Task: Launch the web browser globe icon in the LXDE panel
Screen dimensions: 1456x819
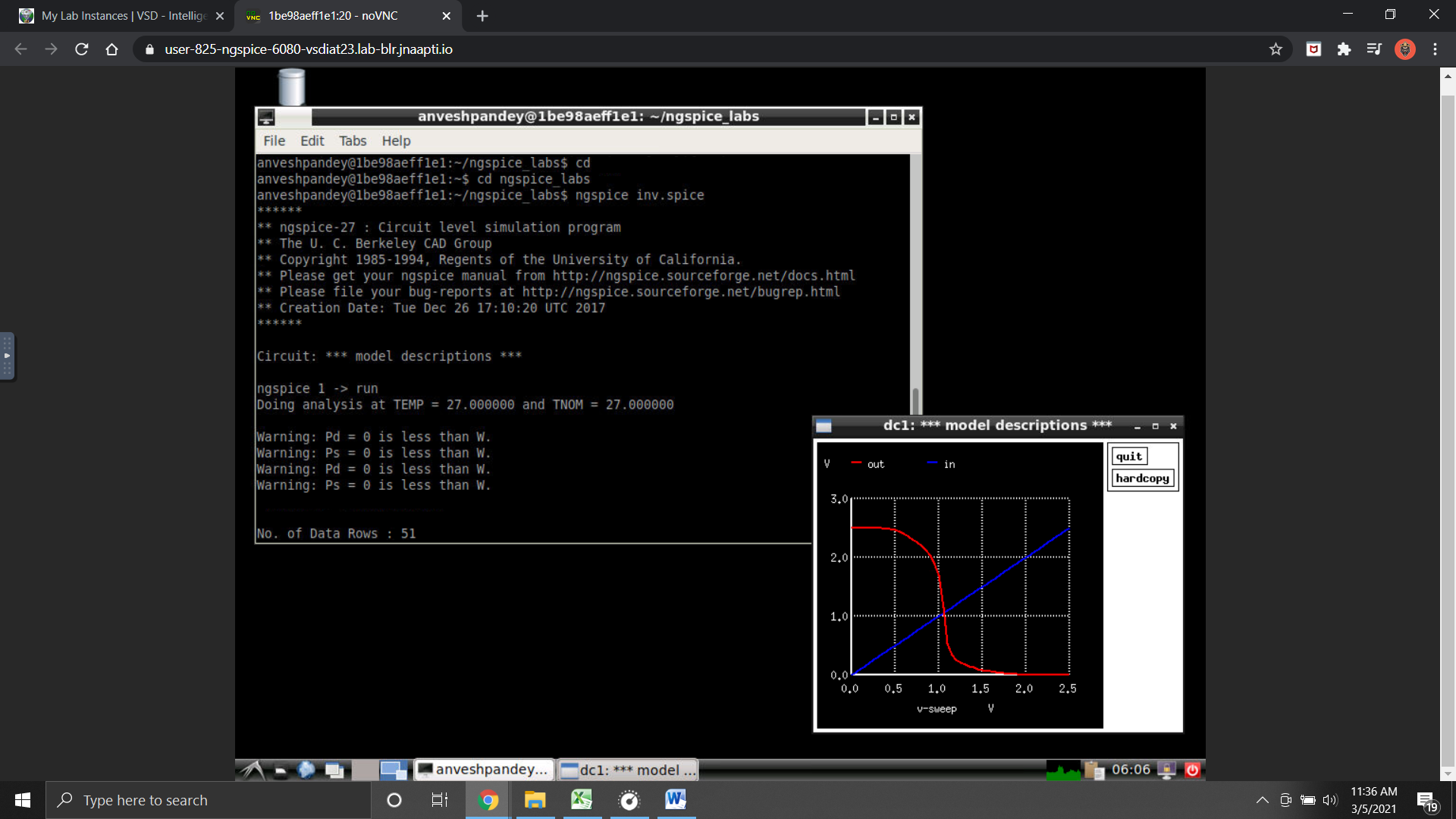Action: pyautogui.click(x=306, y=770)
